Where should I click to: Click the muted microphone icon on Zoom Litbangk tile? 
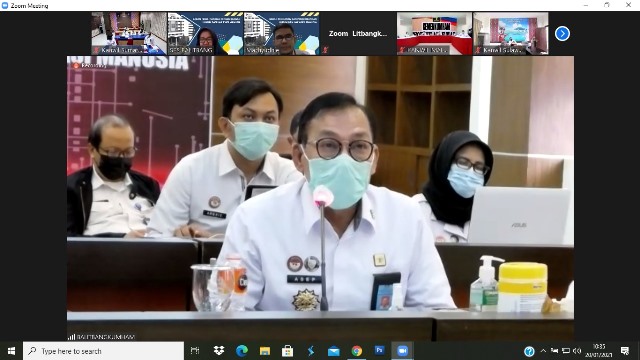(x=326, y=50)
